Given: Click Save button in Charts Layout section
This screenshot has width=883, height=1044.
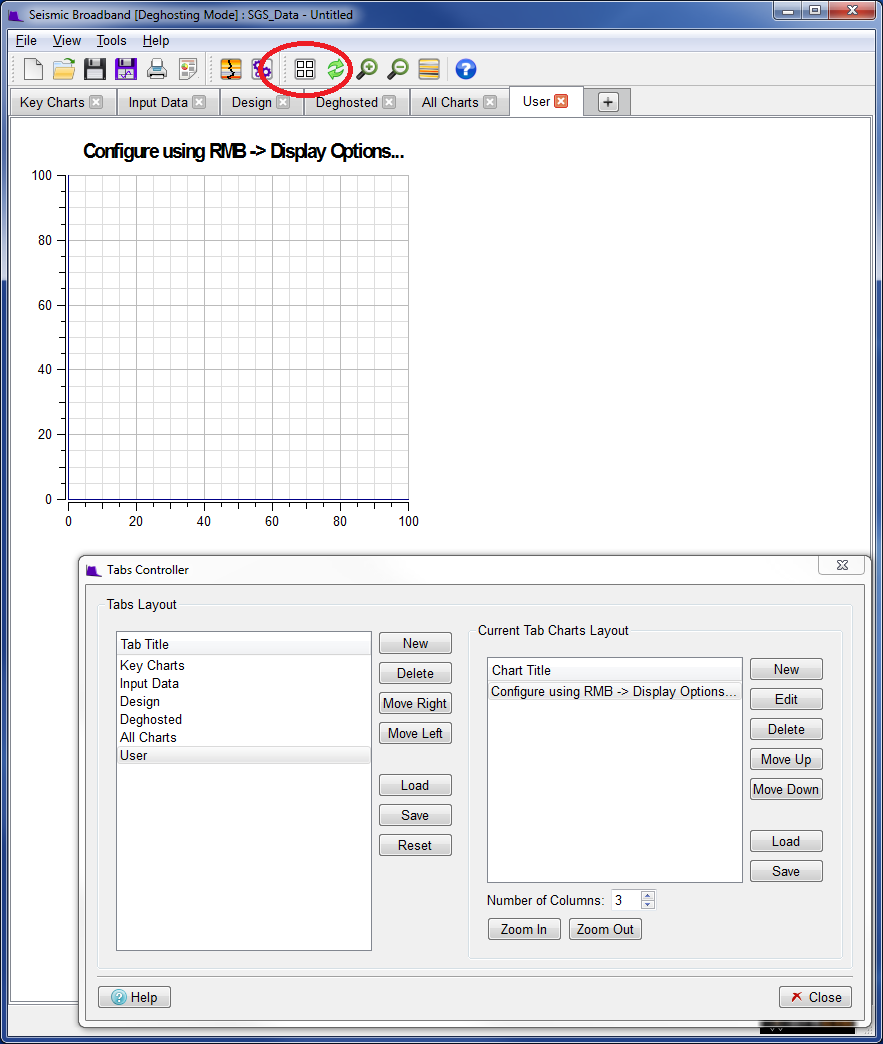Looking at the screenshot, I should pos(786,871).
